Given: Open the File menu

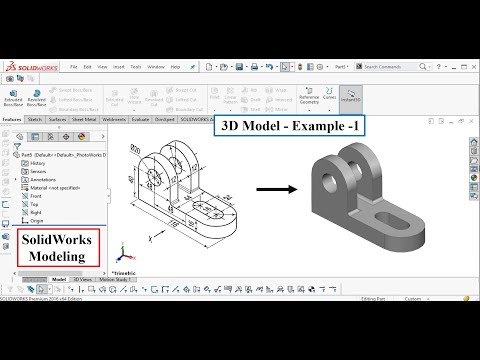Looking at the screenshot, I should [74, 67].
